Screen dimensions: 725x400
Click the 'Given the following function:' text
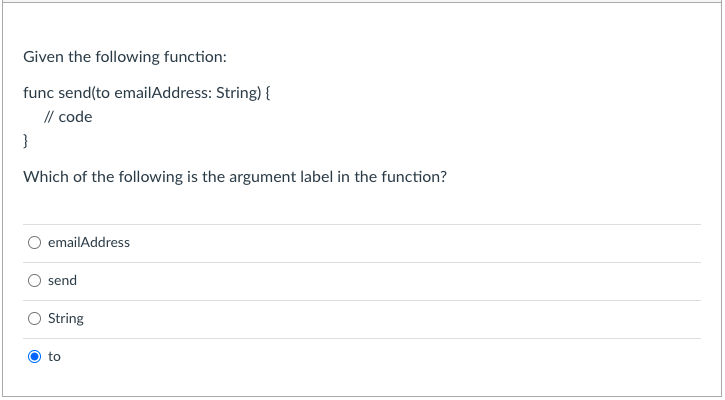pyautogui.click(x=117, y=57)
